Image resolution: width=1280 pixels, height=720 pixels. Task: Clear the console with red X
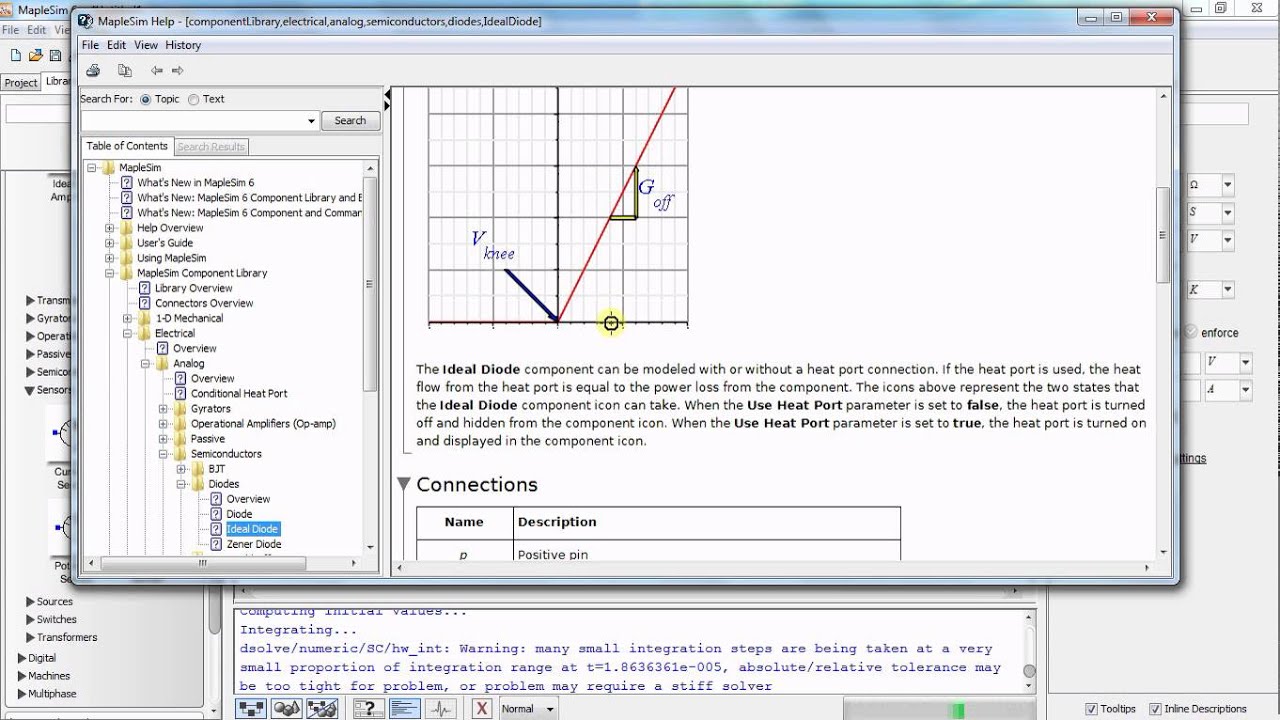pyautogui.click(x=482, y=708)
